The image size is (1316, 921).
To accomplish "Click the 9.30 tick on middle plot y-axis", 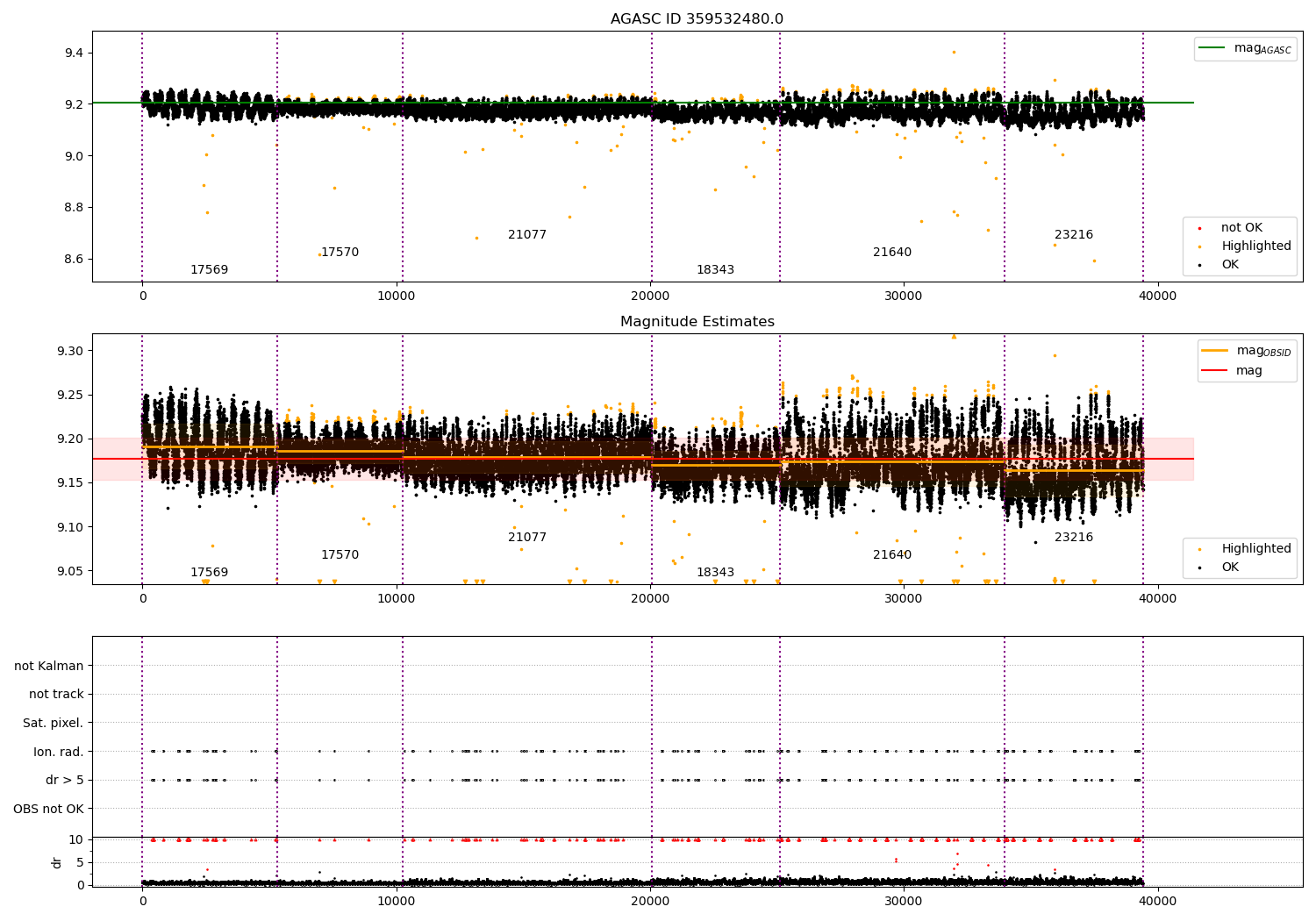I will pos(70,352).
